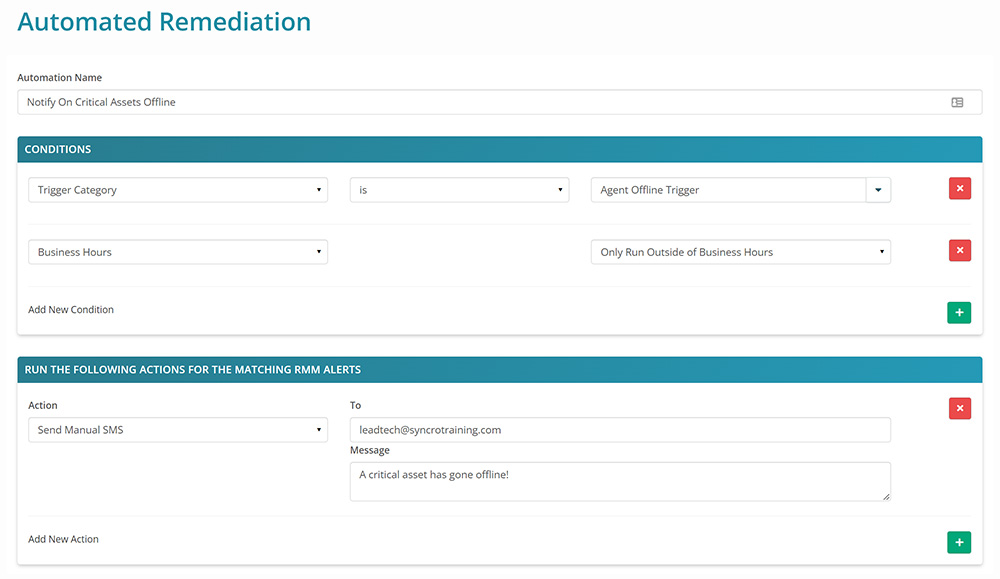Image resolution: width=1000 pixels, height=579 pixels.
Task: Open Only Run Outside of Business Hours dropdown
Action: (x=740, y=252)
